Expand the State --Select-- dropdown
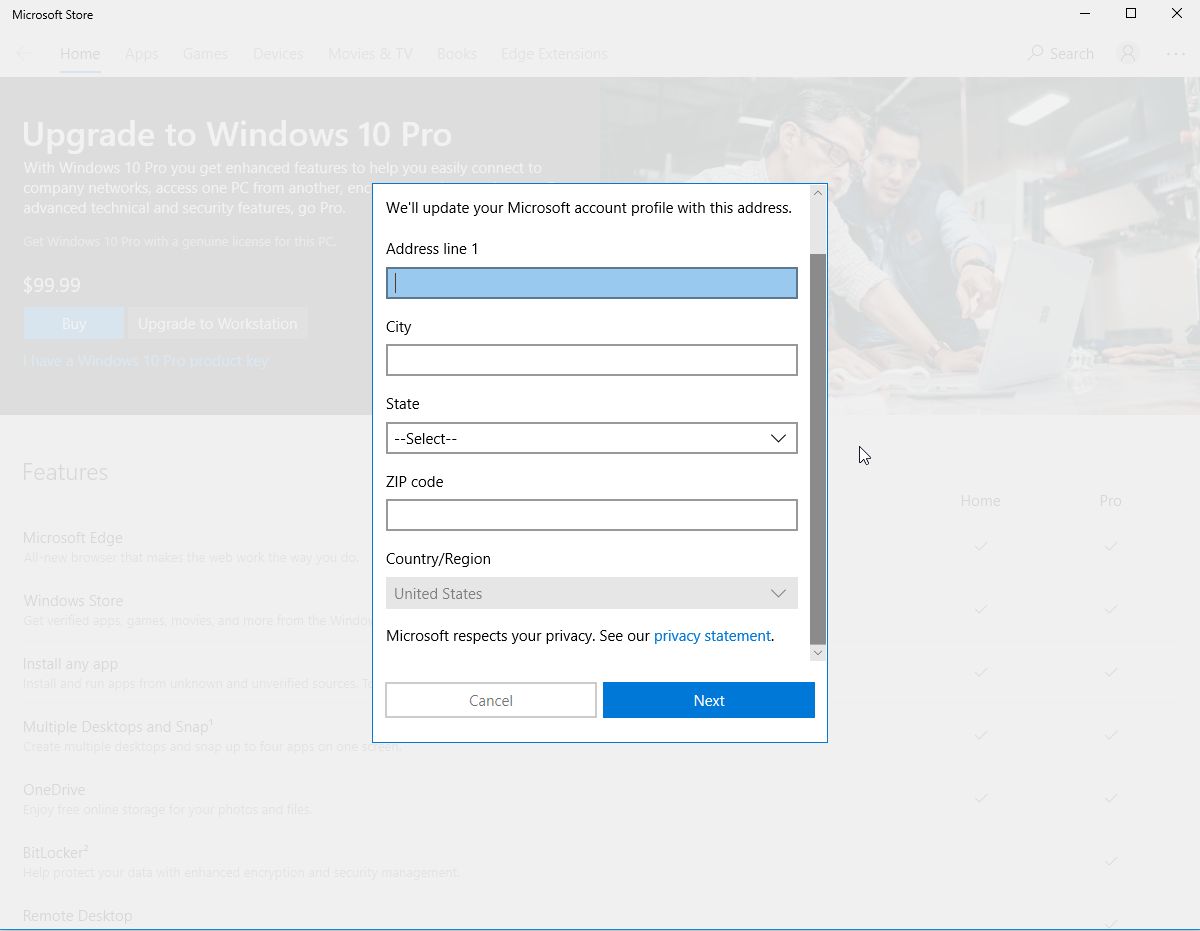This screenshot has height=931, width=1200. click(592, 438)
